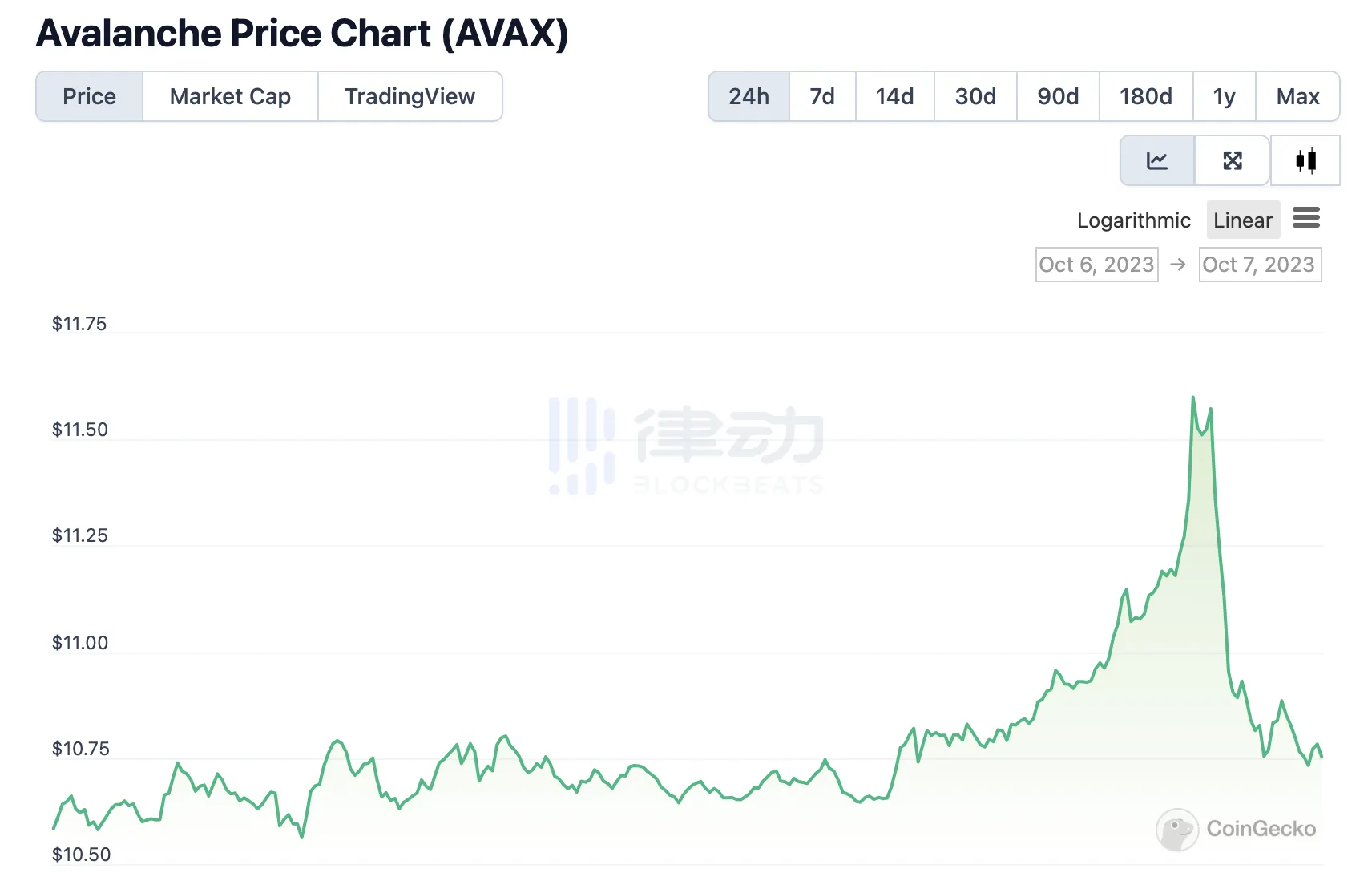Open the Oct 6, 2023 start date field
Image resolution: width=1372 pixels, height=893 pixels.
1096,265
